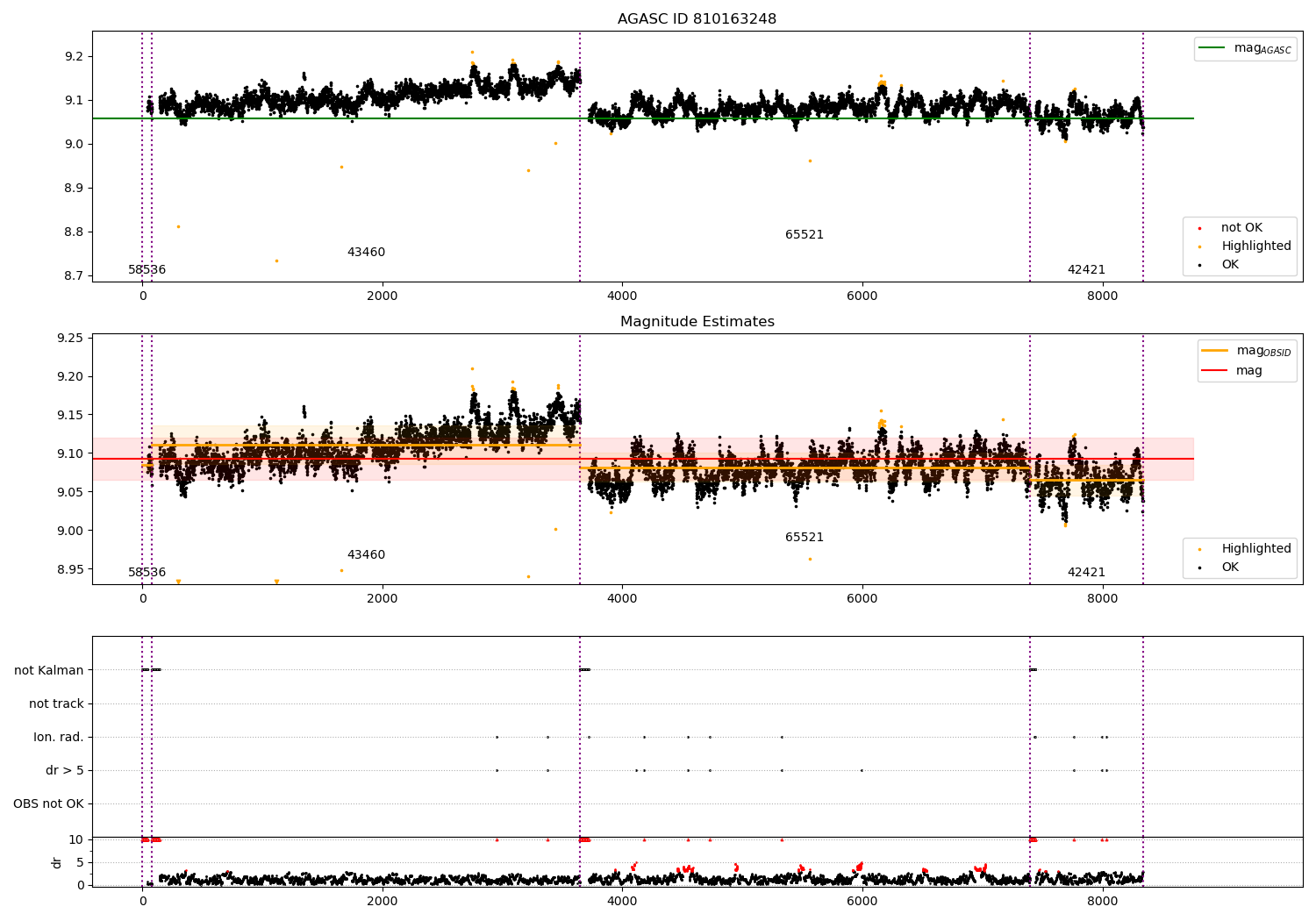Click the dr axis tick label 10
Image resolution: width=1316 pixels, height=921 pixels.
click(76, 840)
